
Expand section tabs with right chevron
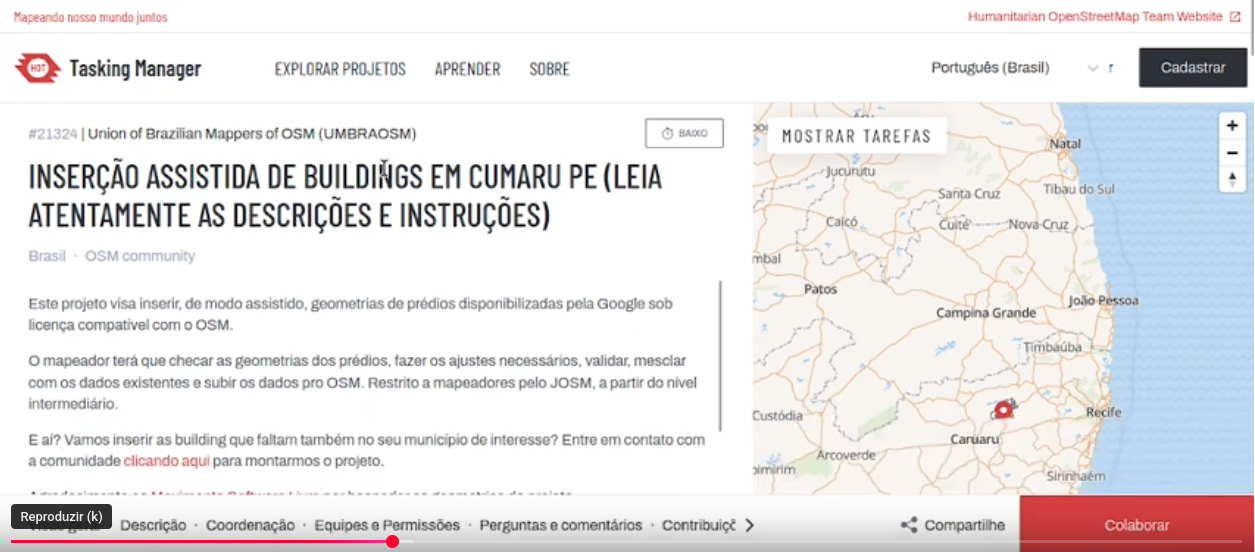(750, 525)
